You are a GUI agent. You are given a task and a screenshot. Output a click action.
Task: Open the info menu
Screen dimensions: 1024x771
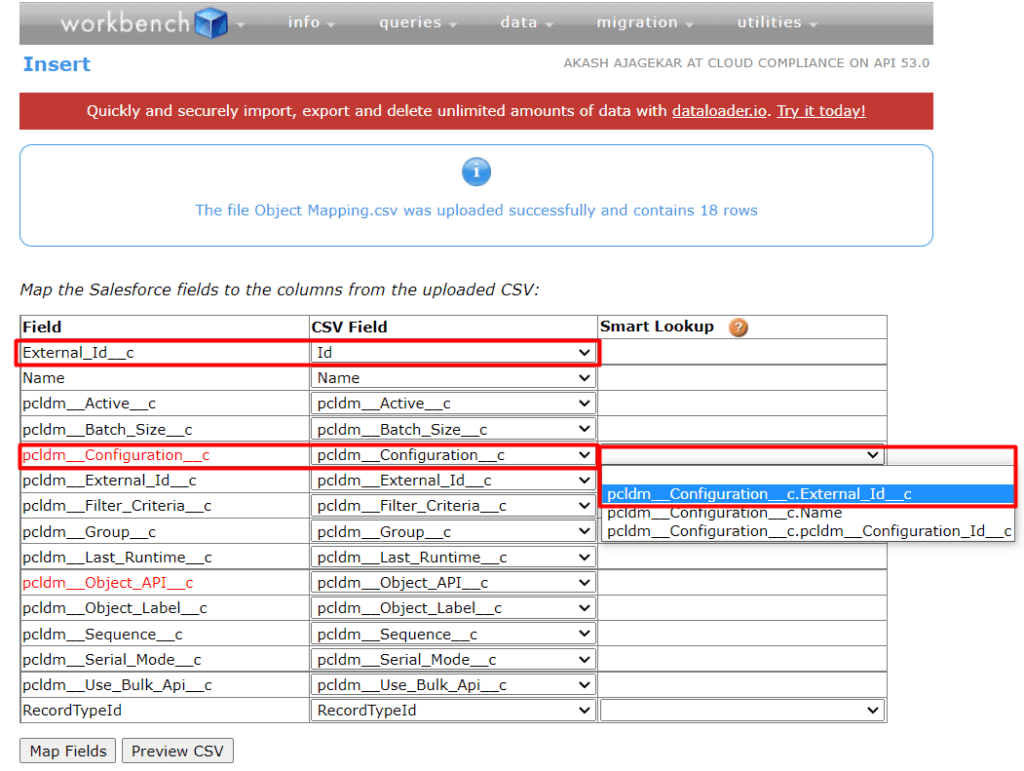(x=310, y=22)
